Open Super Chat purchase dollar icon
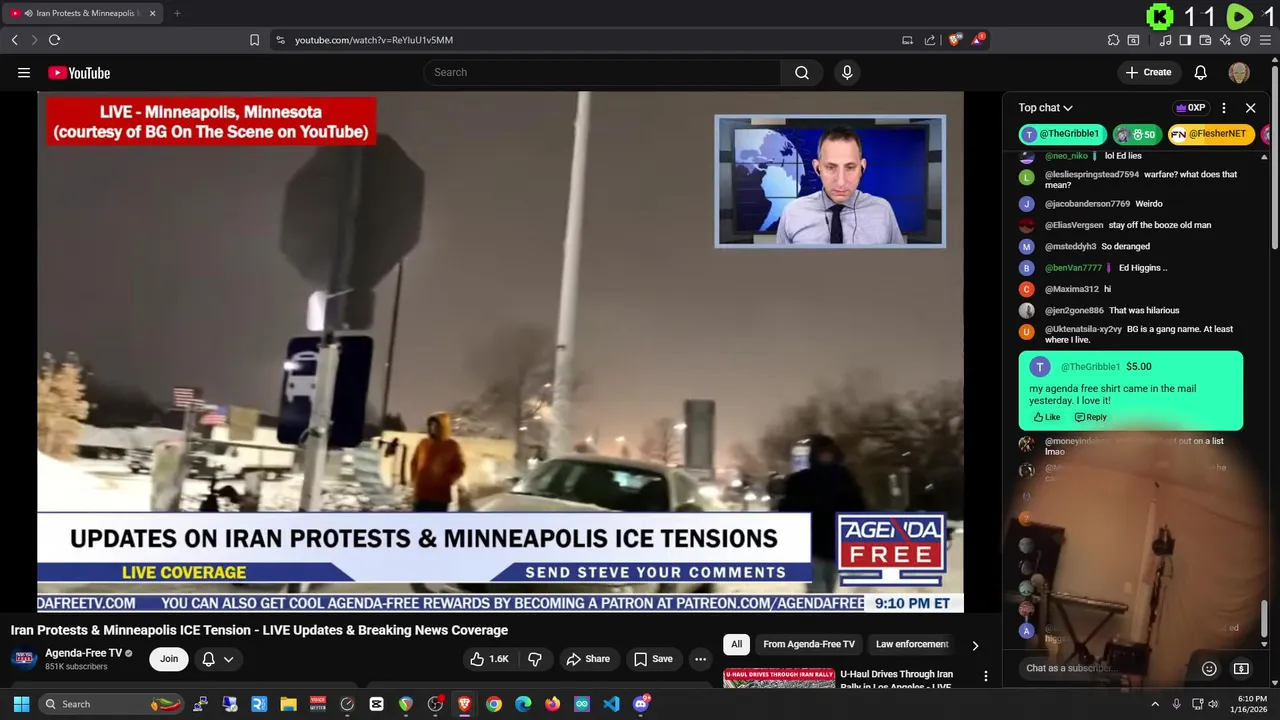The height and width of the screenshot is (720, 1280). (1241, 668)
